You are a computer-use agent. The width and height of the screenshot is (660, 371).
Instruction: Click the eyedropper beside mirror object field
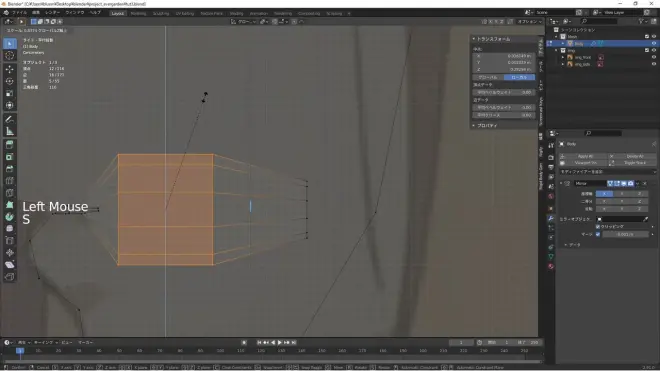click(646, 219)
